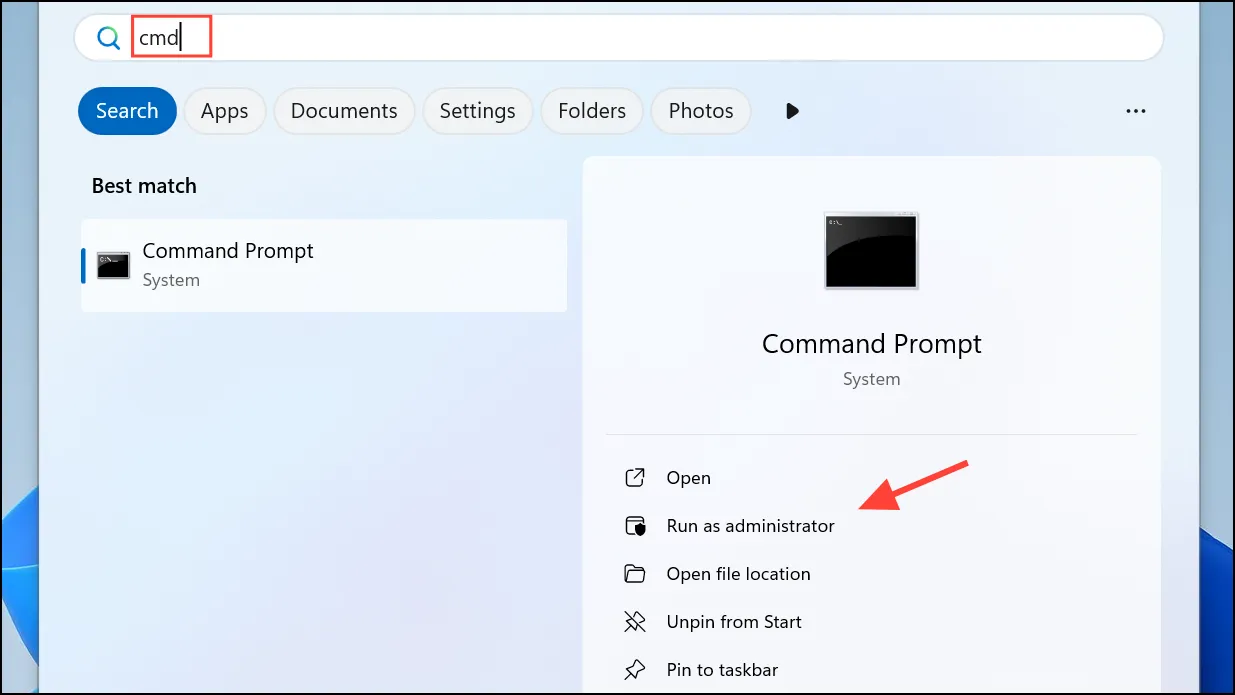Open the three-dot more options menu
This screenshot has width=1235, height=695.
[1136, 111]
